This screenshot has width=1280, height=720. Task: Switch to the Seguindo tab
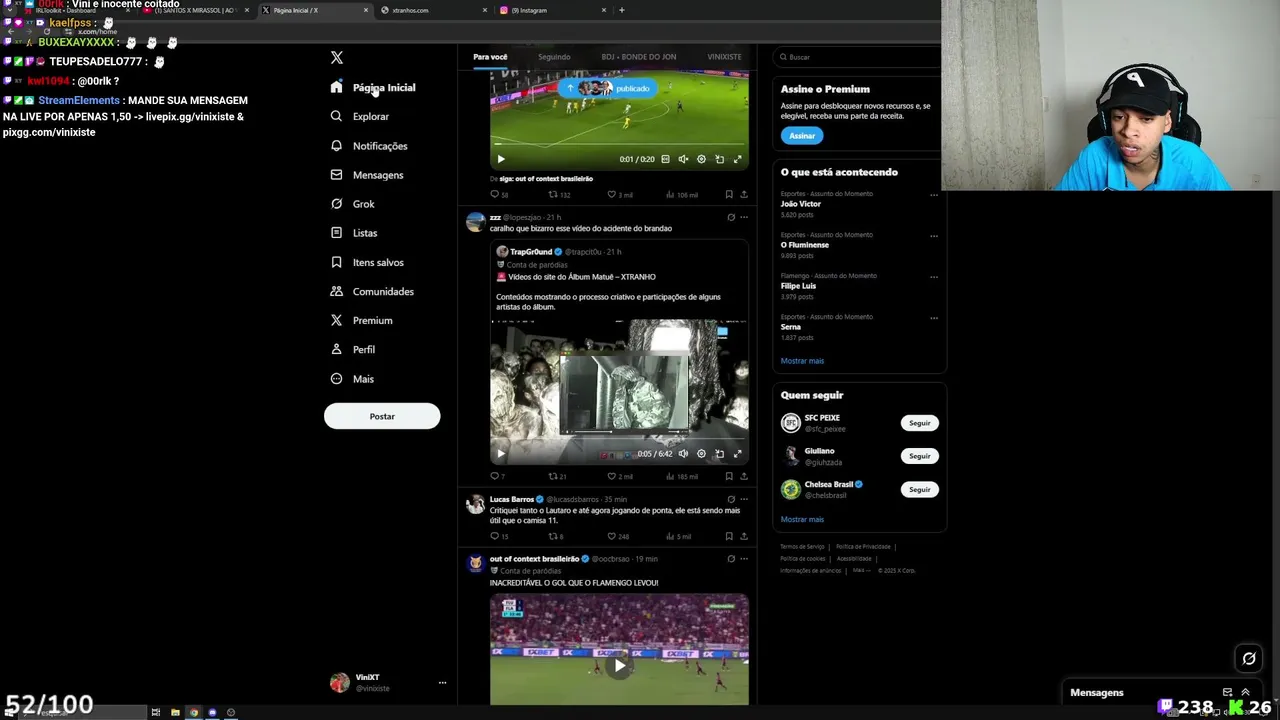pyautogui.click(x=554, y=57)
